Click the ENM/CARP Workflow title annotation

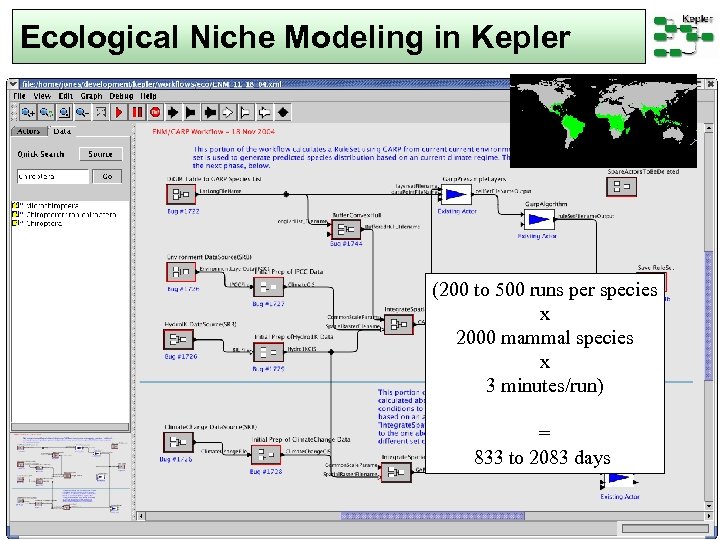coord(214,132)
